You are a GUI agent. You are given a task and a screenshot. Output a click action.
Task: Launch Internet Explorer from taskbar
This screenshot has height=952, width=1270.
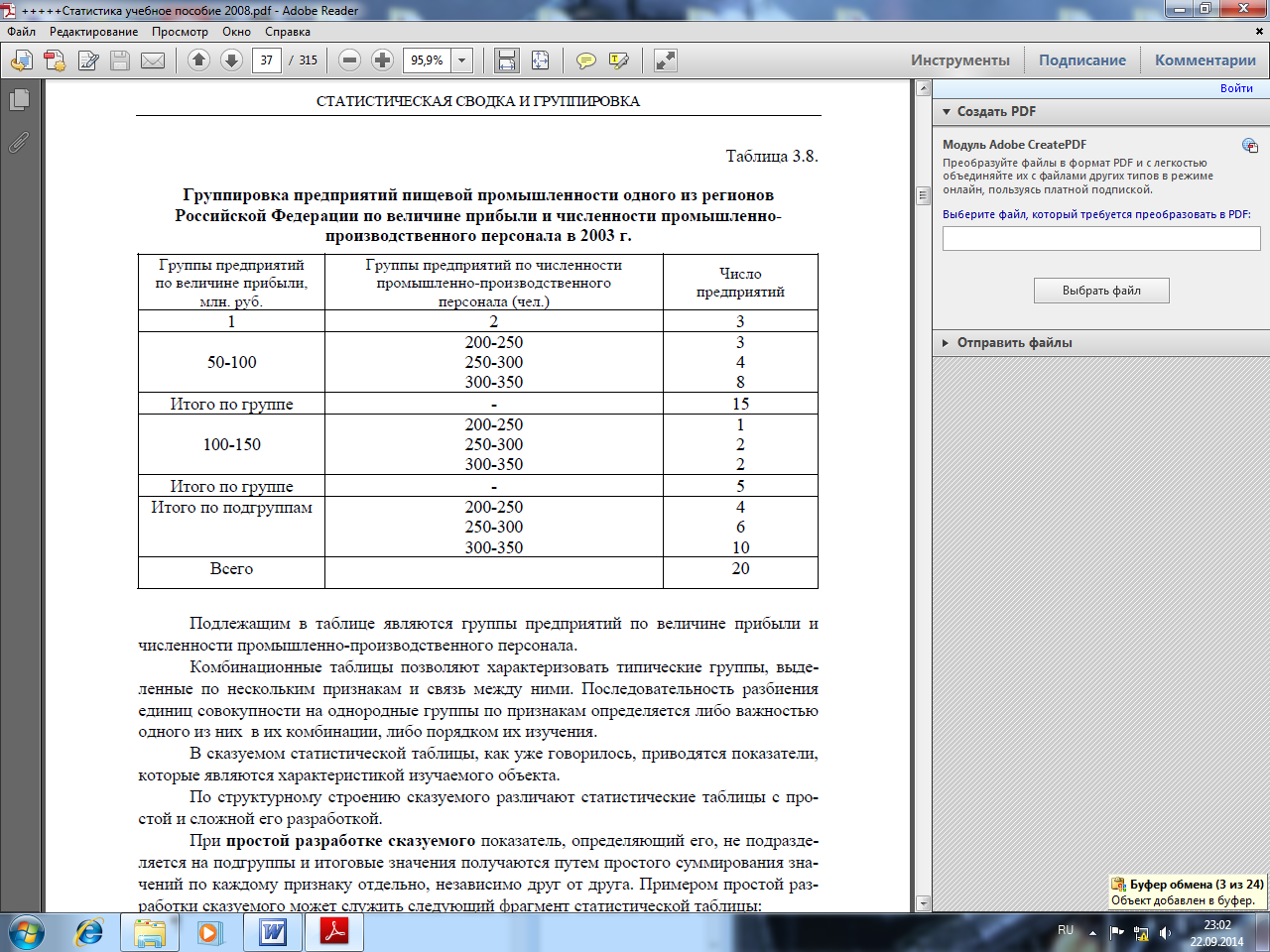(x=89, y=933)
